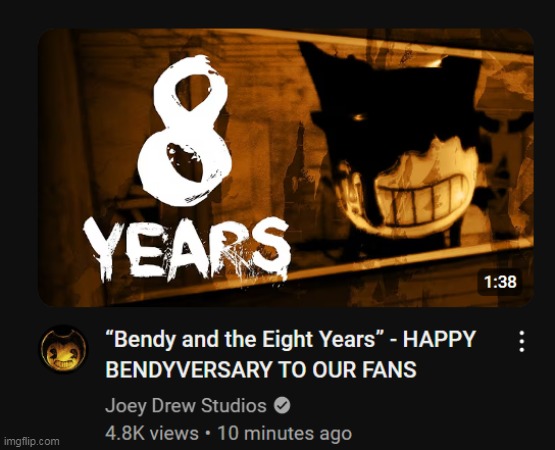Open the Joey Drew Studios channel link

(185, 406)
